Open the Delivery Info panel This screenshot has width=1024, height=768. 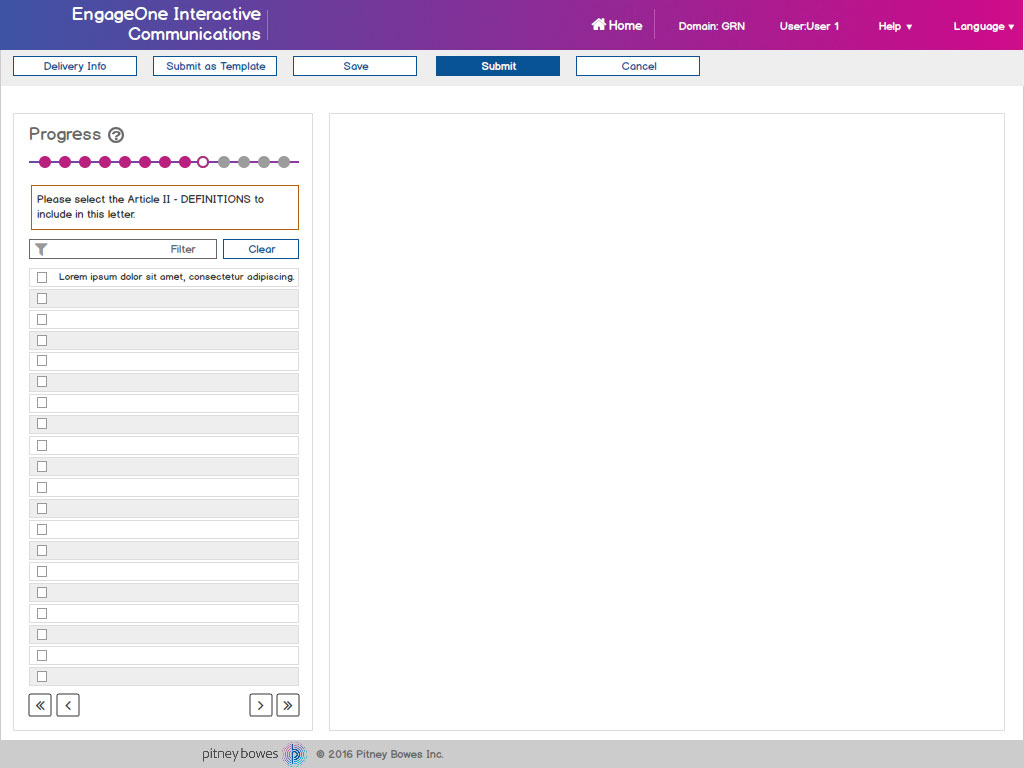75,66
